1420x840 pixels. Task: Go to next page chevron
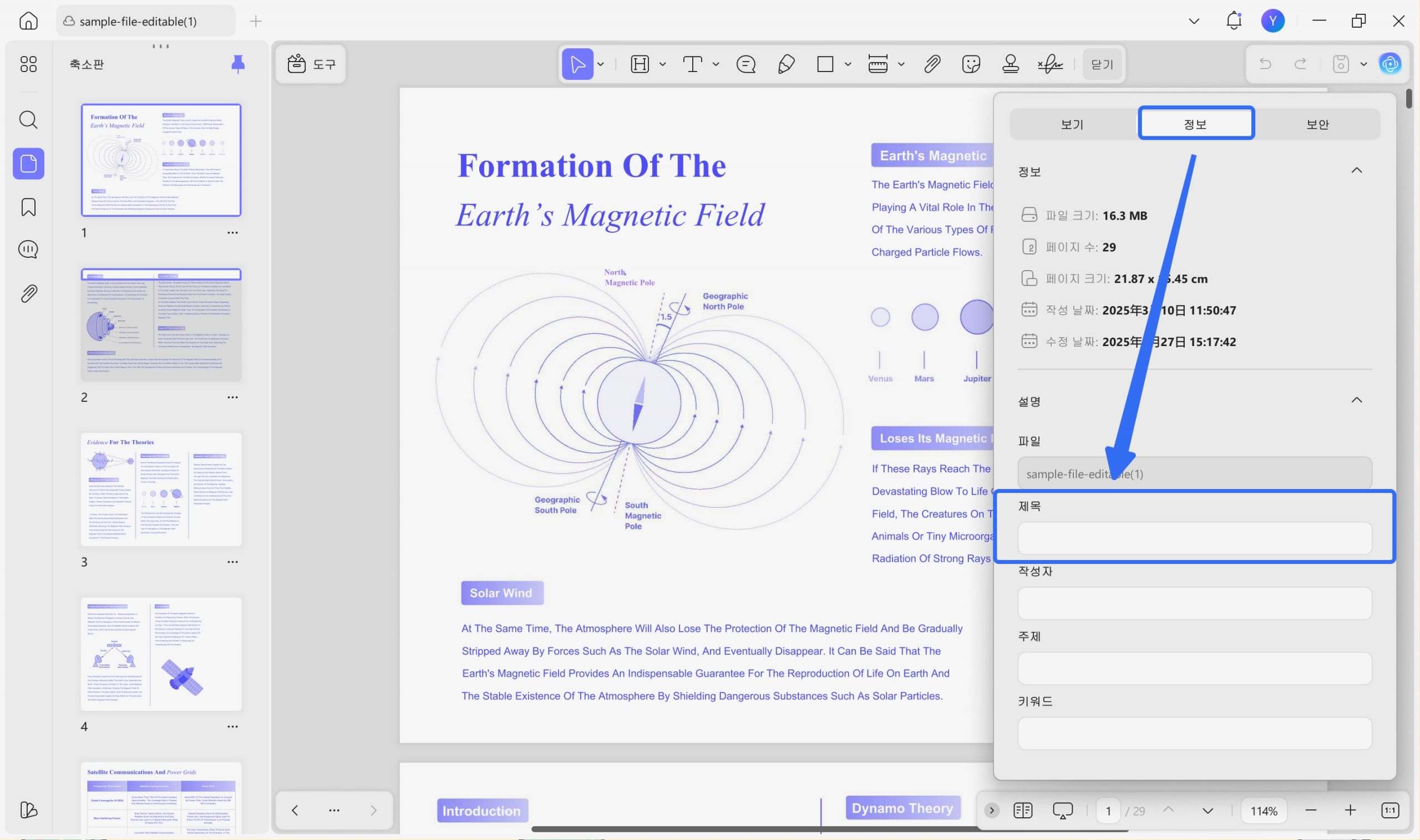(1208, 811)
